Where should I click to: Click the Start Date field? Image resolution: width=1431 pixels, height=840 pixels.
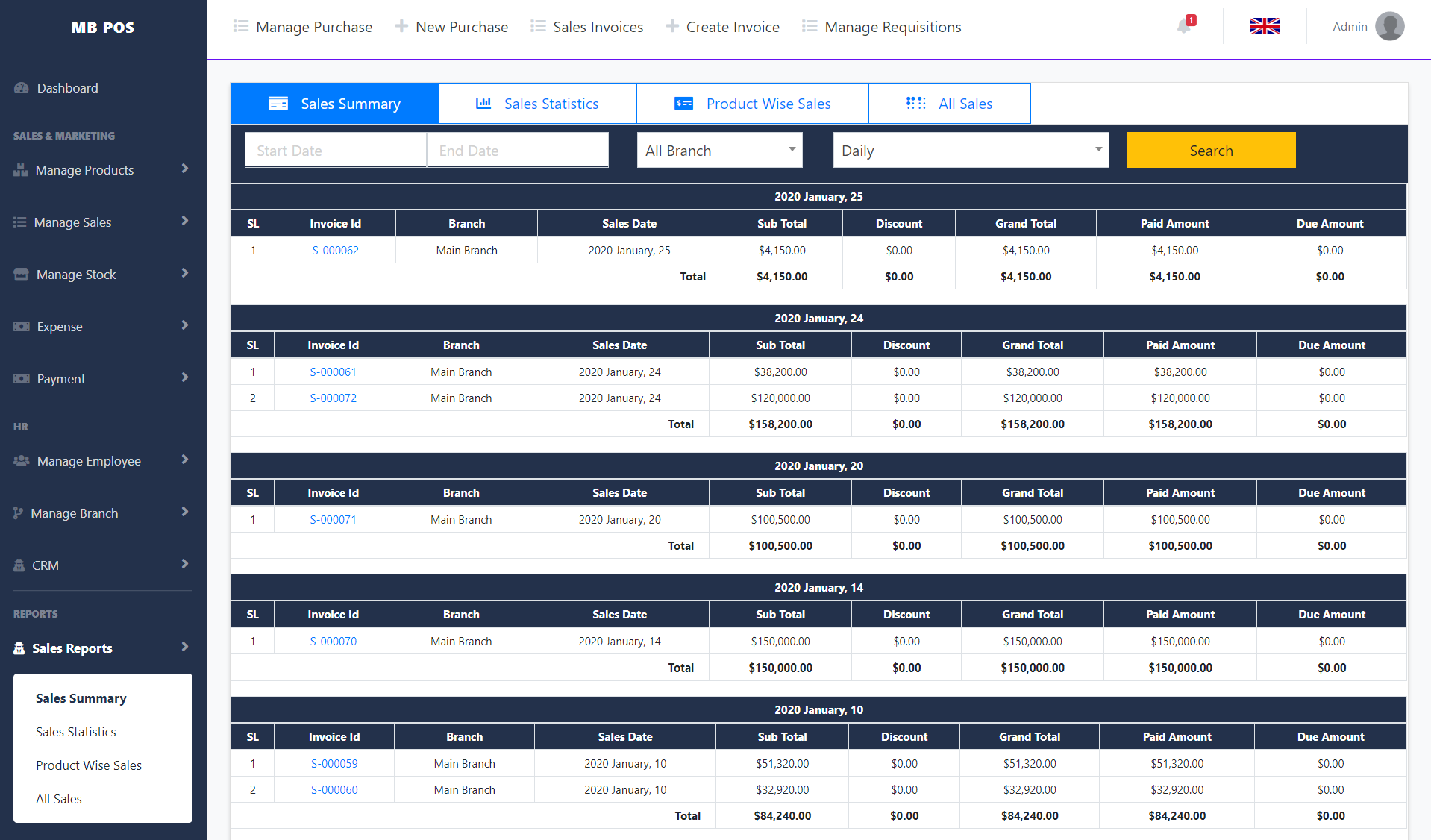[x=336, y=150]
